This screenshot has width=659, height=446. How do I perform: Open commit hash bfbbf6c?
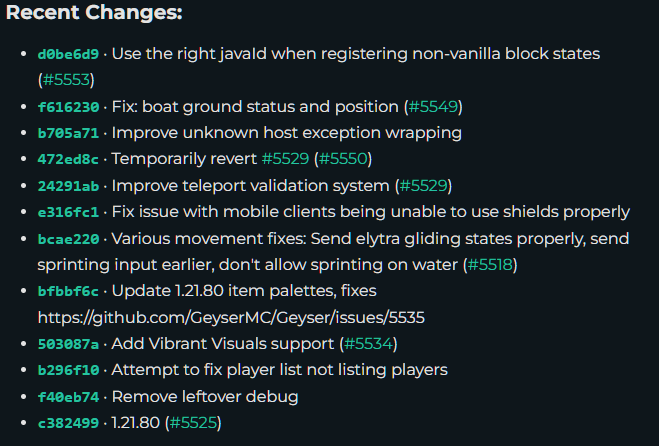point(68,291)
